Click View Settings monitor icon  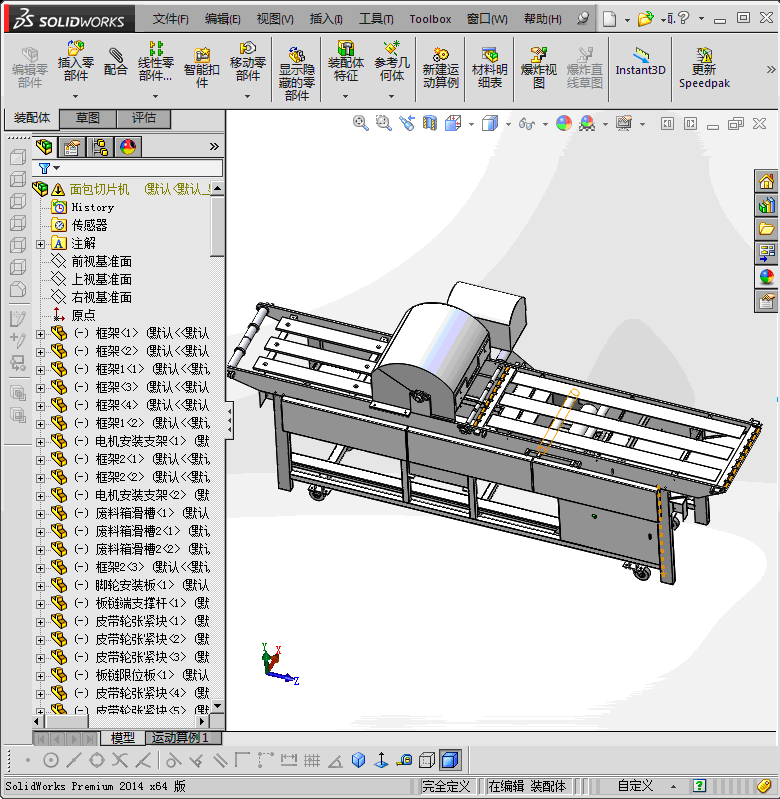pos(624,123)
